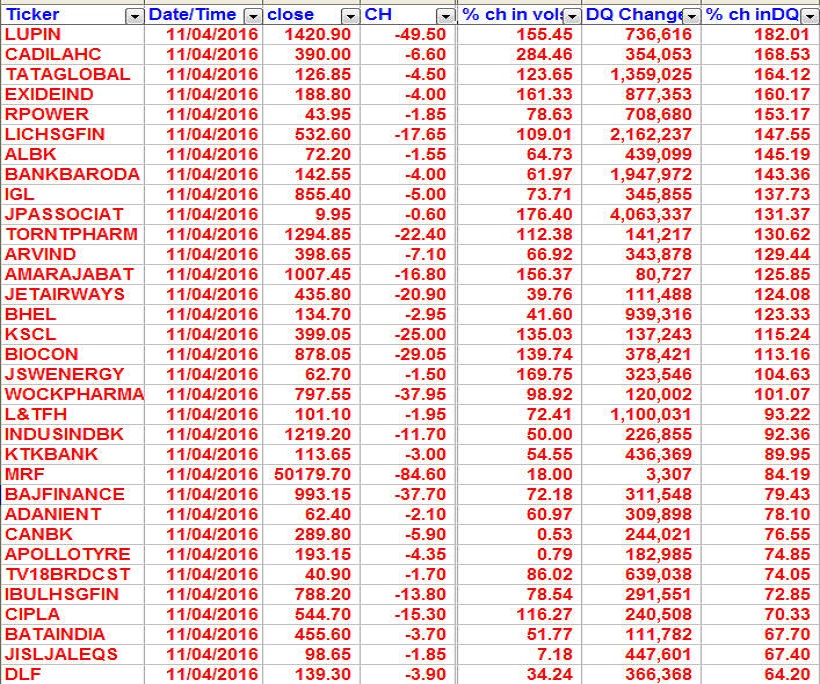Select the INDUSINDBK close price 1219.20
The height and width of the screenshot is (684, 820).
[319, 434]
